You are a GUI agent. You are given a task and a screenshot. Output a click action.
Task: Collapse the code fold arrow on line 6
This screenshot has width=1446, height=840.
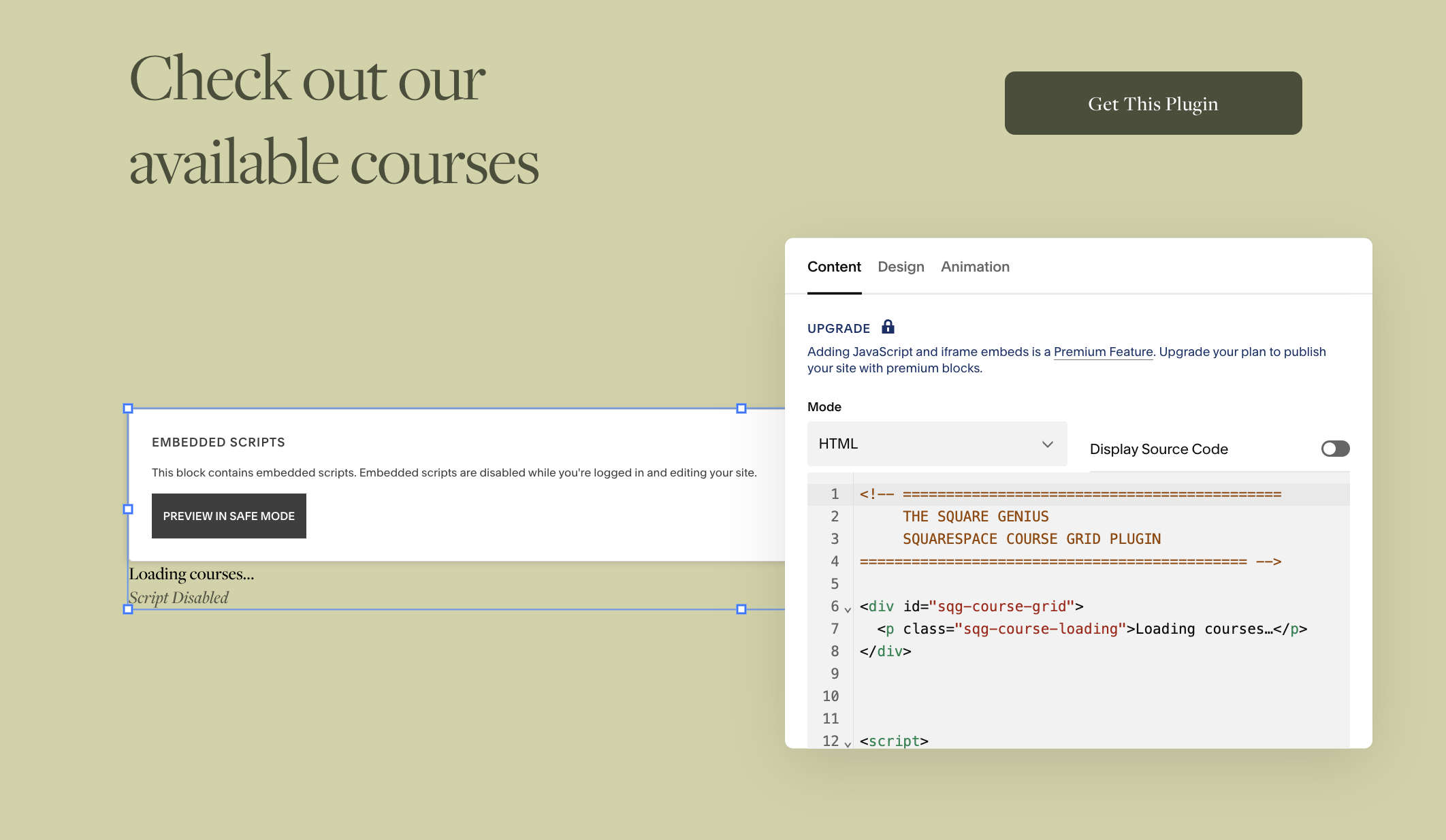pyautogui.click(x=848, y=609)
